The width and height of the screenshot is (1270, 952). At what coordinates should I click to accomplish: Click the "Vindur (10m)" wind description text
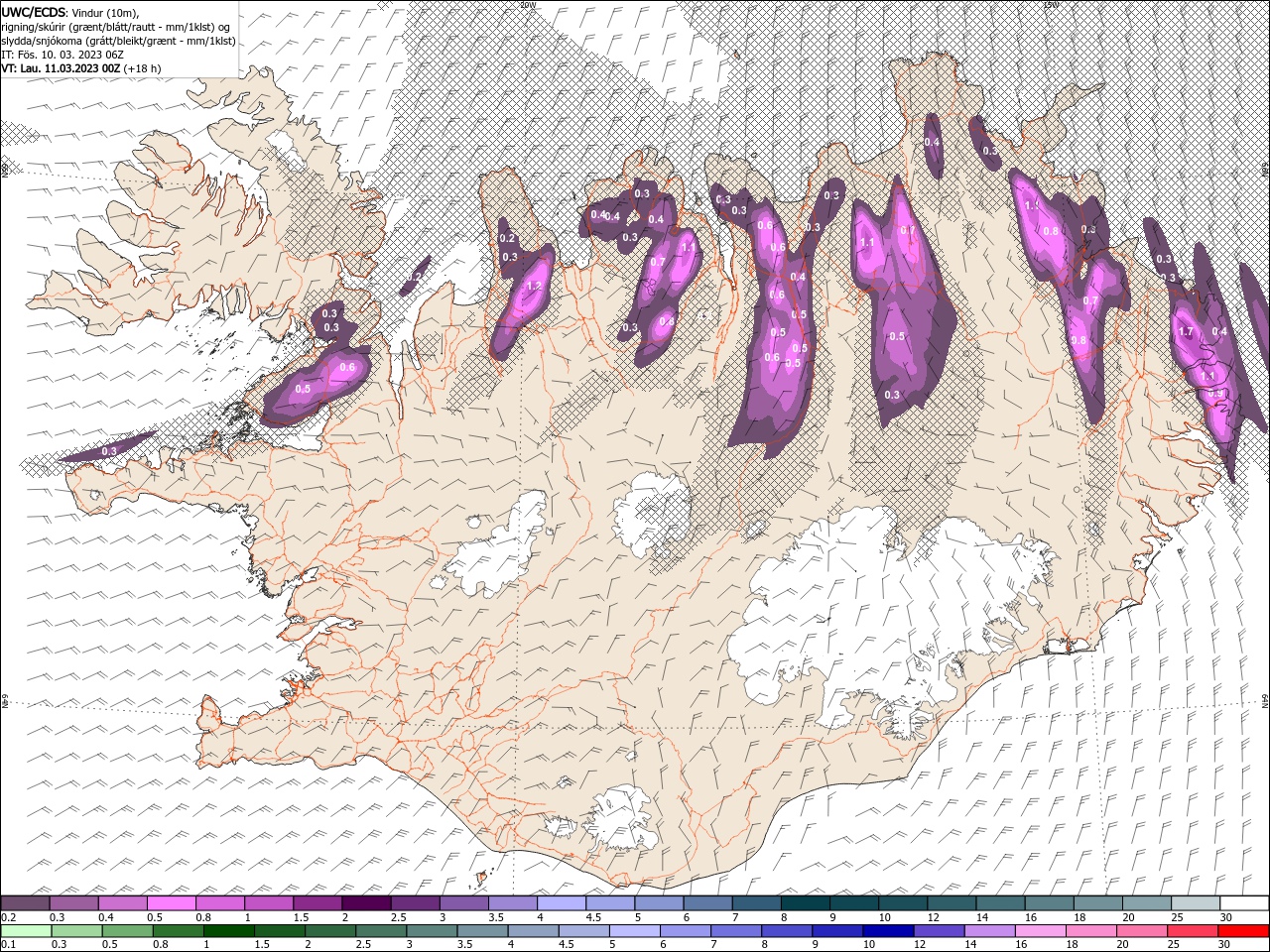105,11
